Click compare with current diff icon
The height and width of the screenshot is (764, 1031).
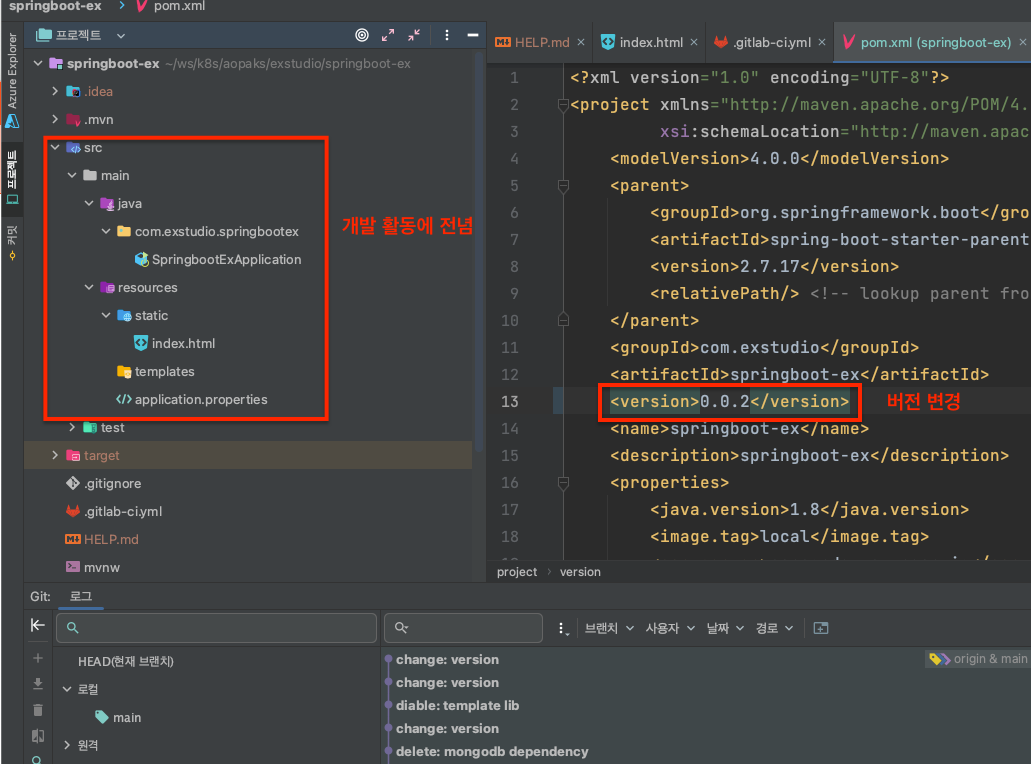37,736
